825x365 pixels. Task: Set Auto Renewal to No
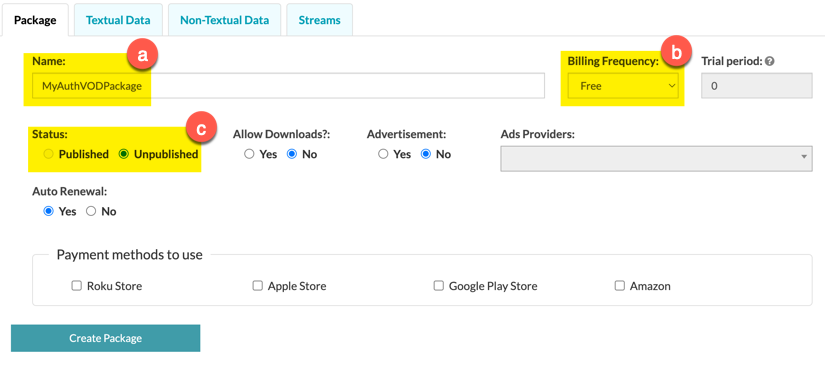point(91,211)
